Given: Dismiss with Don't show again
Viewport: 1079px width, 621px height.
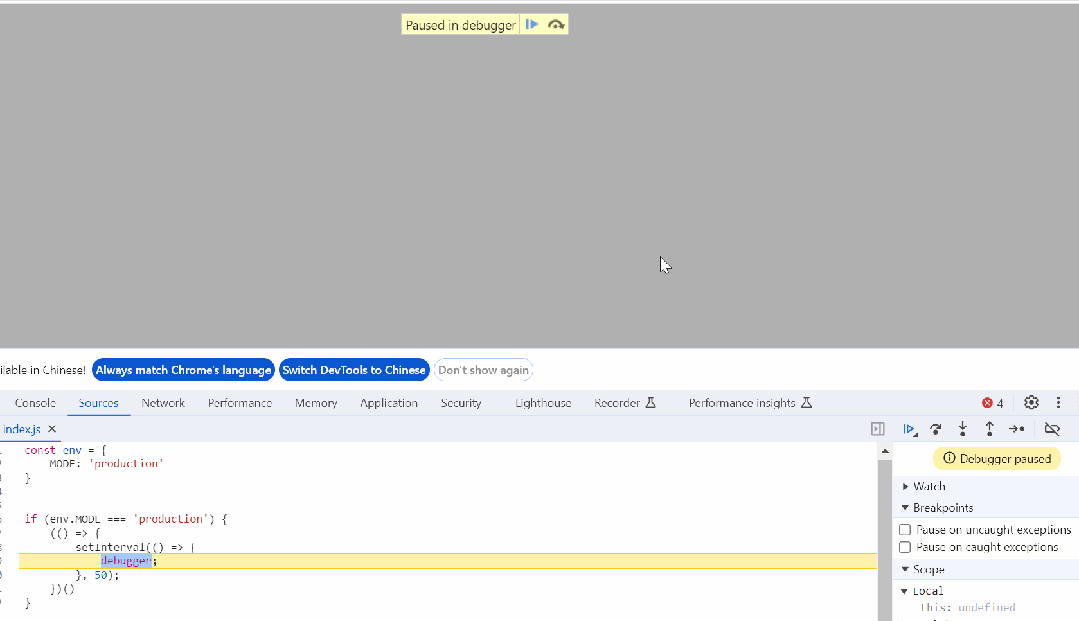Looking at the screenshot, I should tap(483, 370).
